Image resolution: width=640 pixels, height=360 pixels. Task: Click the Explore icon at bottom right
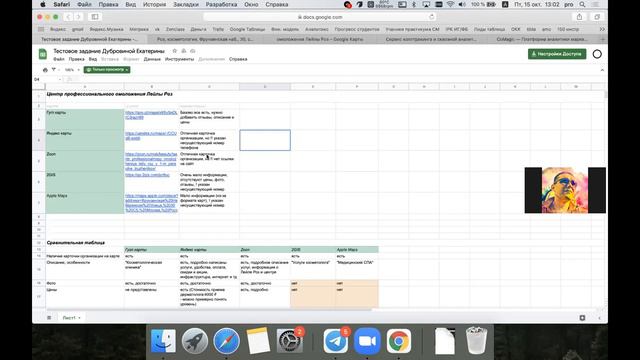582,318
